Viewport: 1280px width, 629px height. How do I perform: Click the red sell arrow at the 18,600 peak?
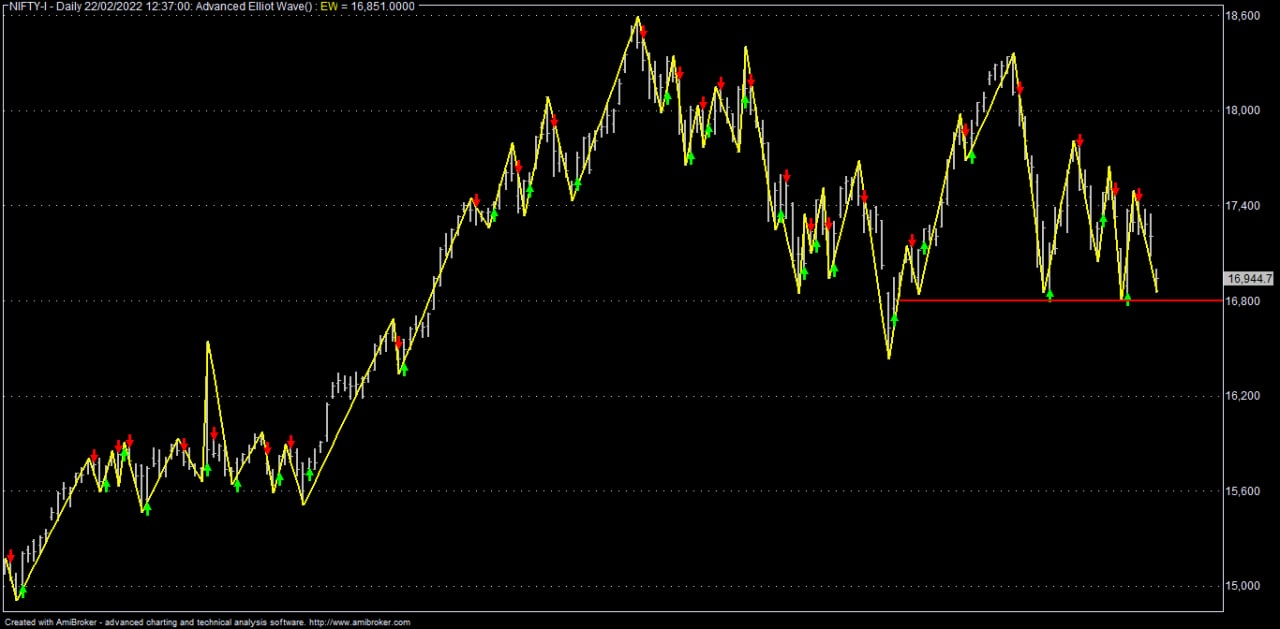point(643,31)
